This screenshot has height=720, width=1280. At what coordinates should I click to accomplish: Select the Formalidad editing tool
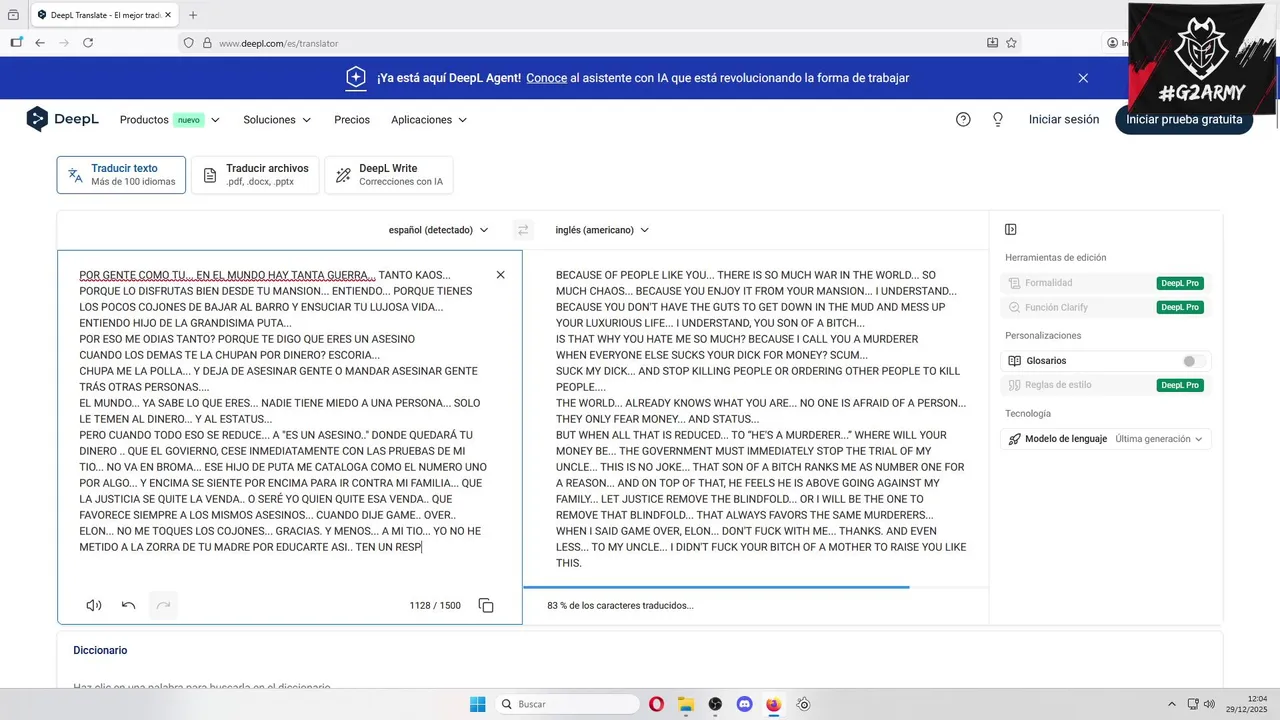(1106, 283)
